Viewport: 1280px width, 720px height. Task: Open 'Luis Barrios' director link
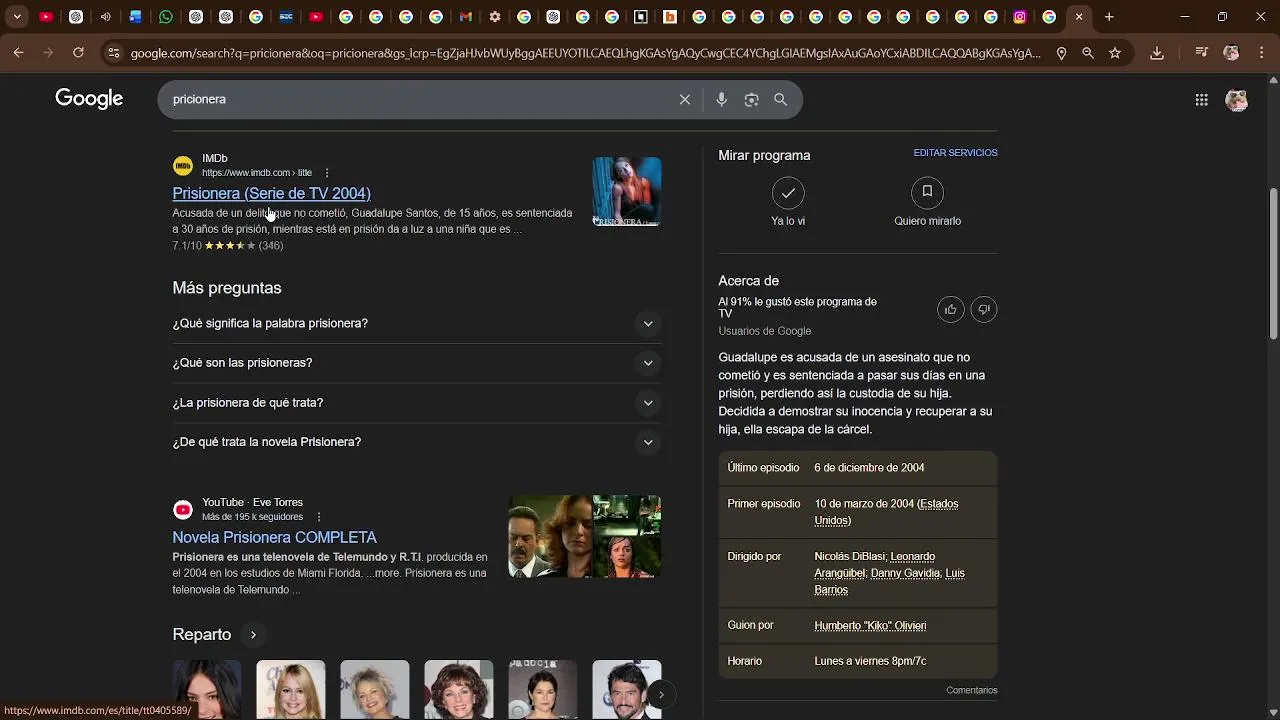(x=889, y=582)
